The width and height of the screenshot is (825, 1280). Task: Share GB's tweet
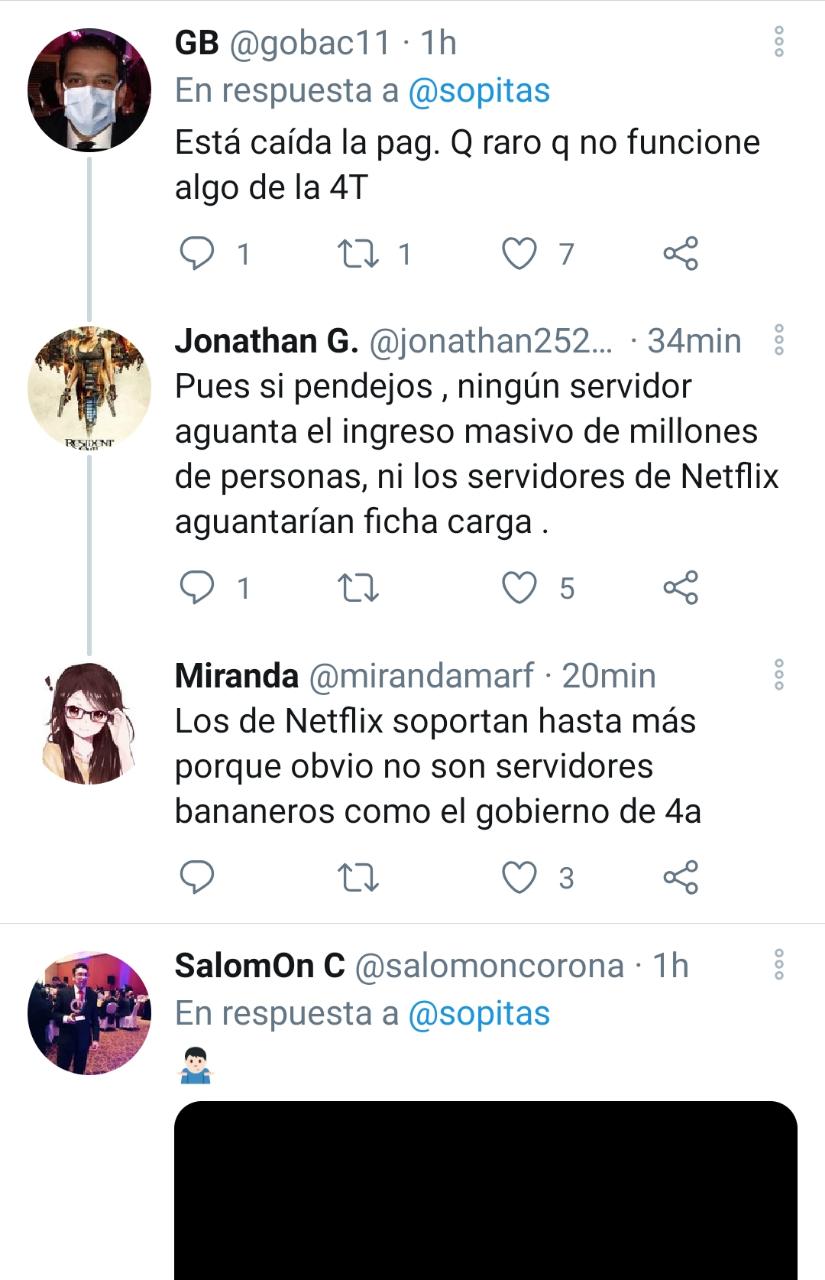pyautogui.click(x=680, y=255)
